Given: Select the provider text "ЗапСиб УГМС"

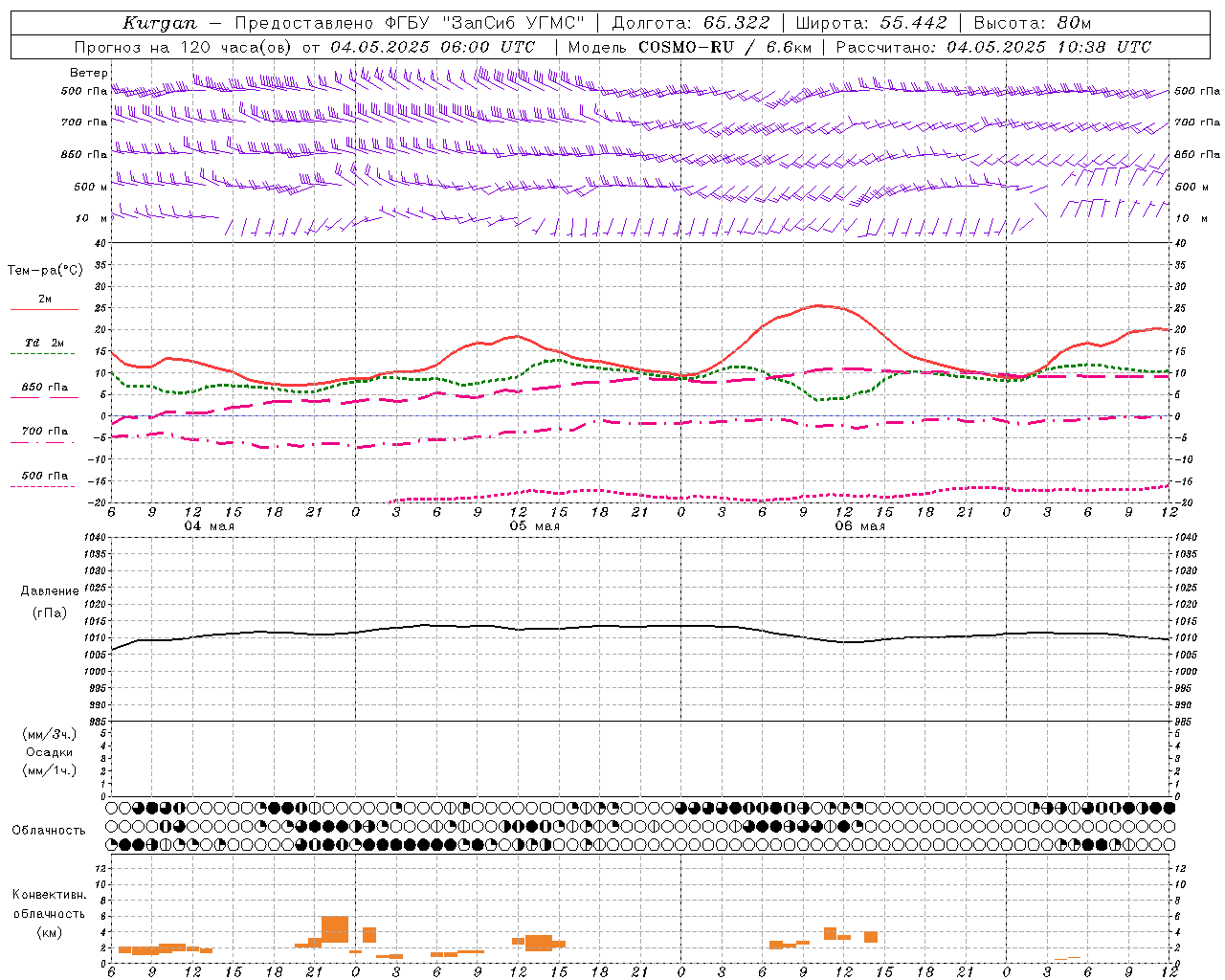Looking at the screenshot, I should 512,23.
